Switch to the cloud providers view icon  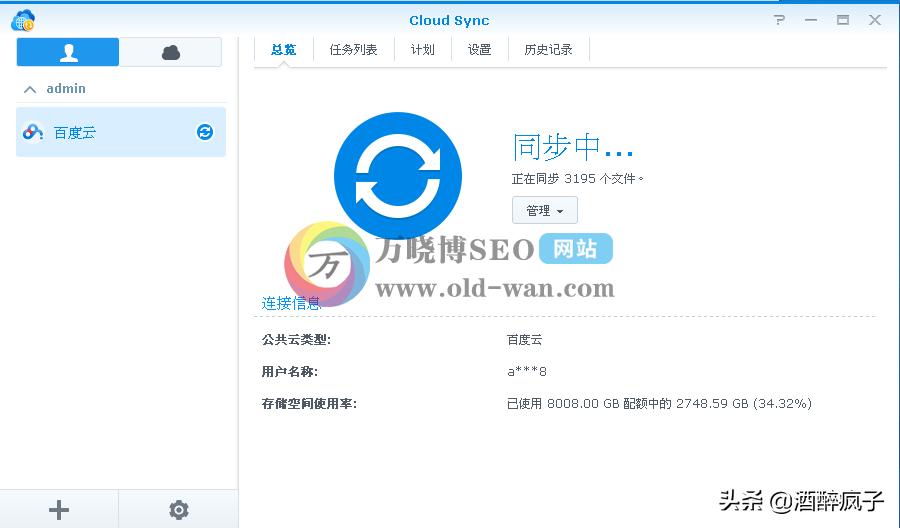[x=170, y=52]
